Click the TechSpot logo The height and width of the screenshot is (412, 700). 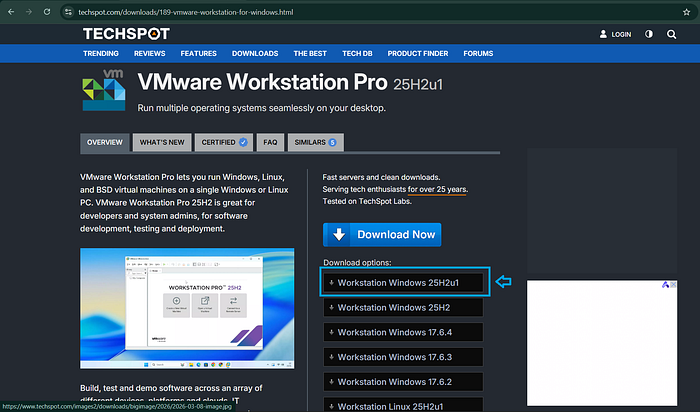tap(126, 34)
